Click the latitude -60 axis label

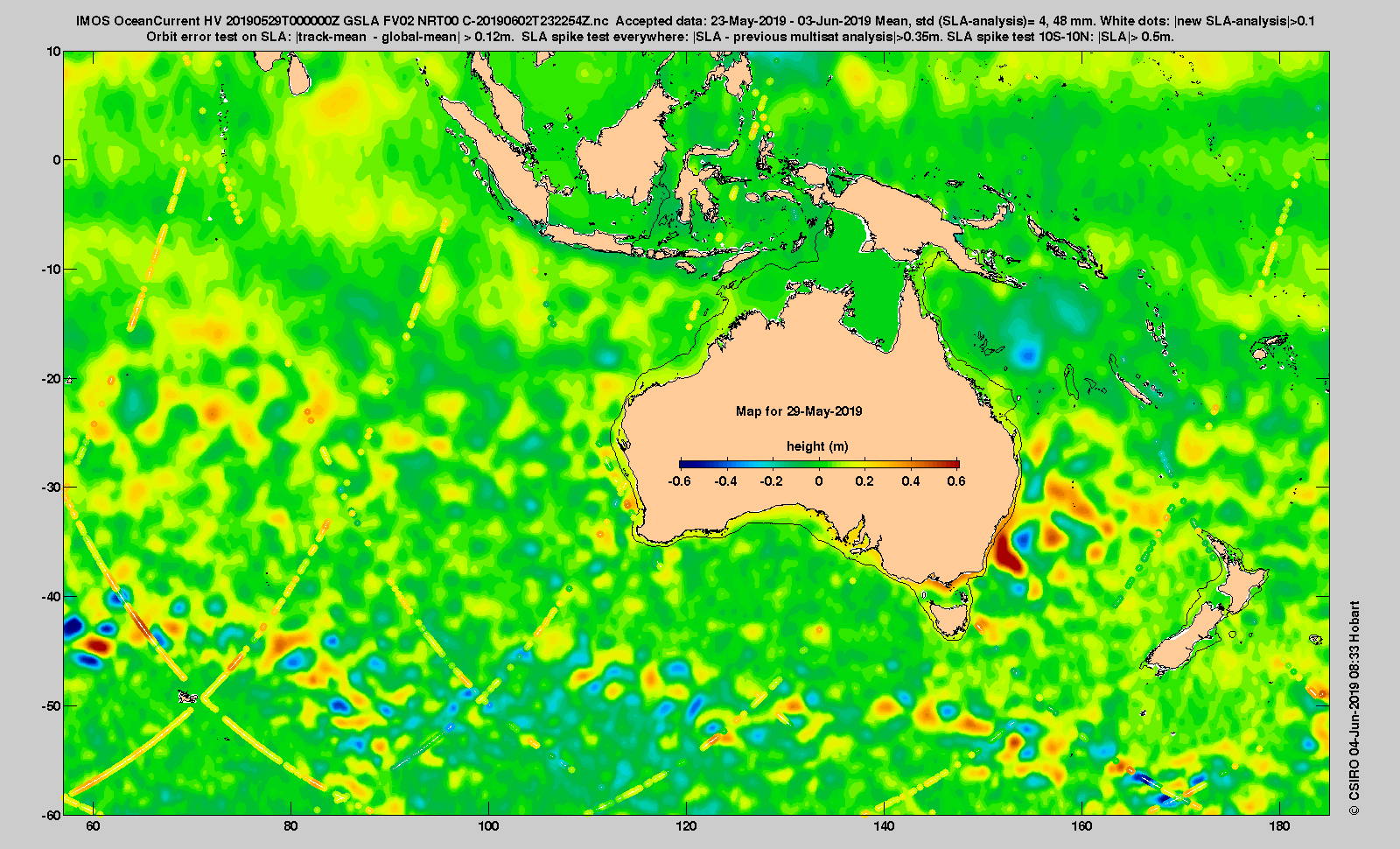(52, 814)
